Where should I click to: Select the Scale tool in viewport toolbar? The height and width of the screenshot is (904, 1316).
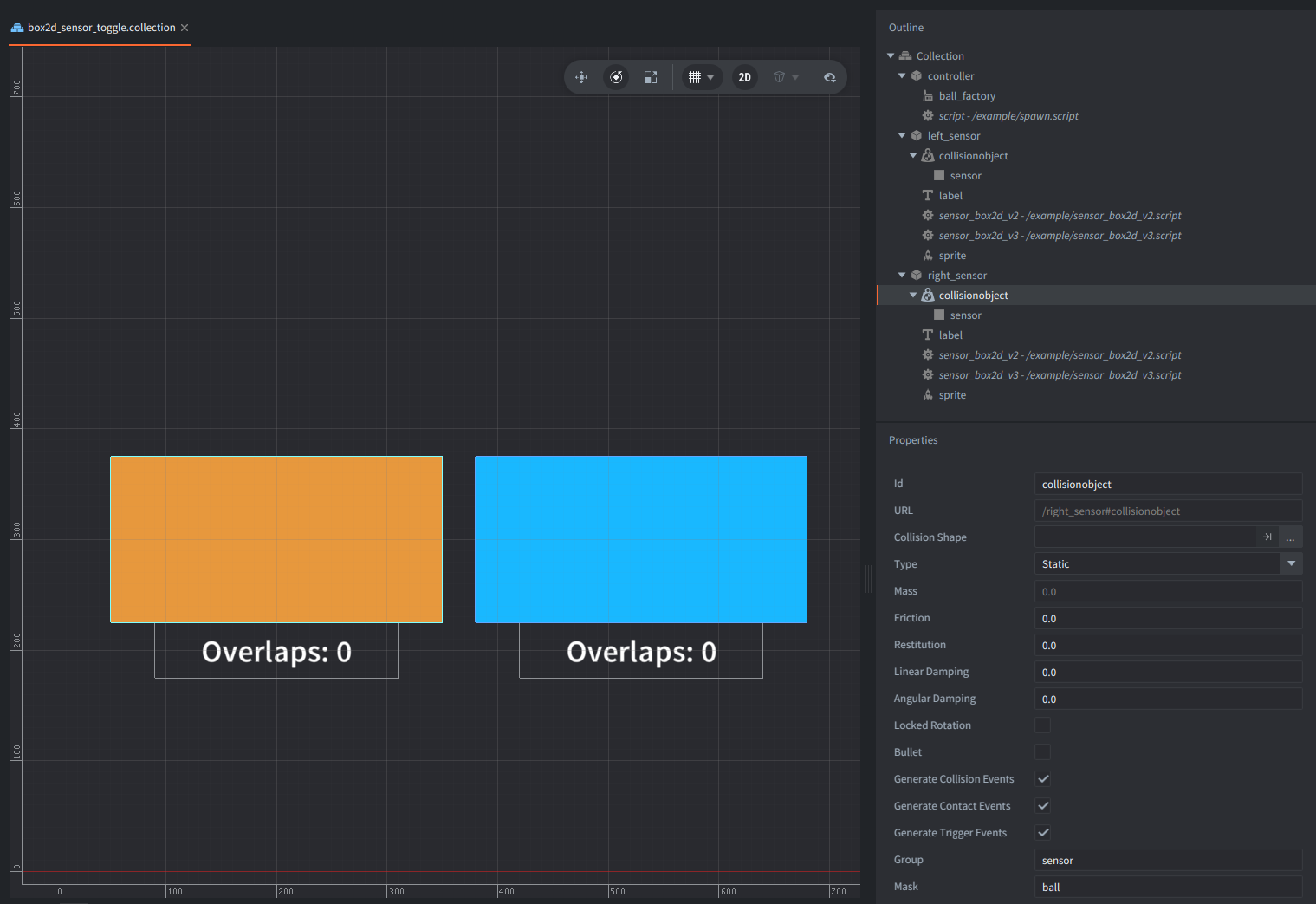point(651,77)
